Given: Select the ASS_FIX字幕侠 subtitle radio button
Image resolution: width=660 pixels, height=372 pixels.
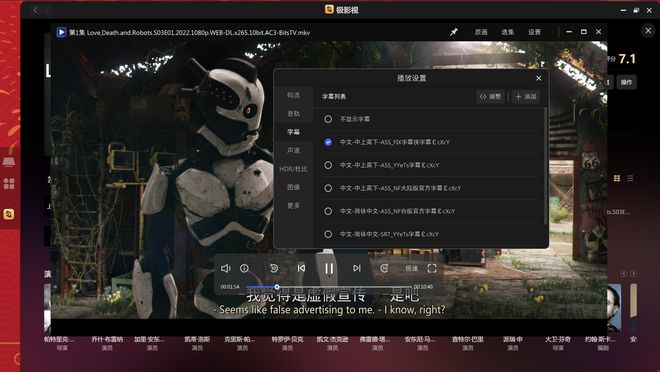Looking at the screenshot, I should 328,142.
